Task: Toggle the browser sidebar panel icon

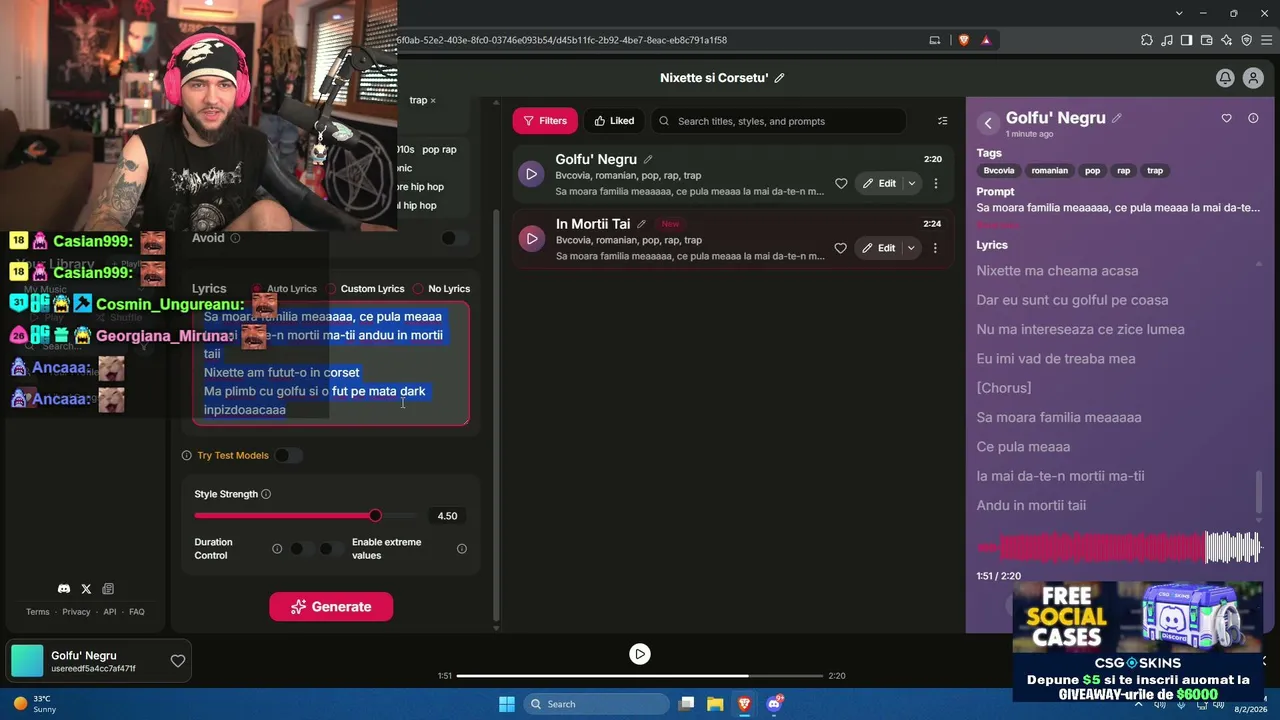Action: point(1186,40)
